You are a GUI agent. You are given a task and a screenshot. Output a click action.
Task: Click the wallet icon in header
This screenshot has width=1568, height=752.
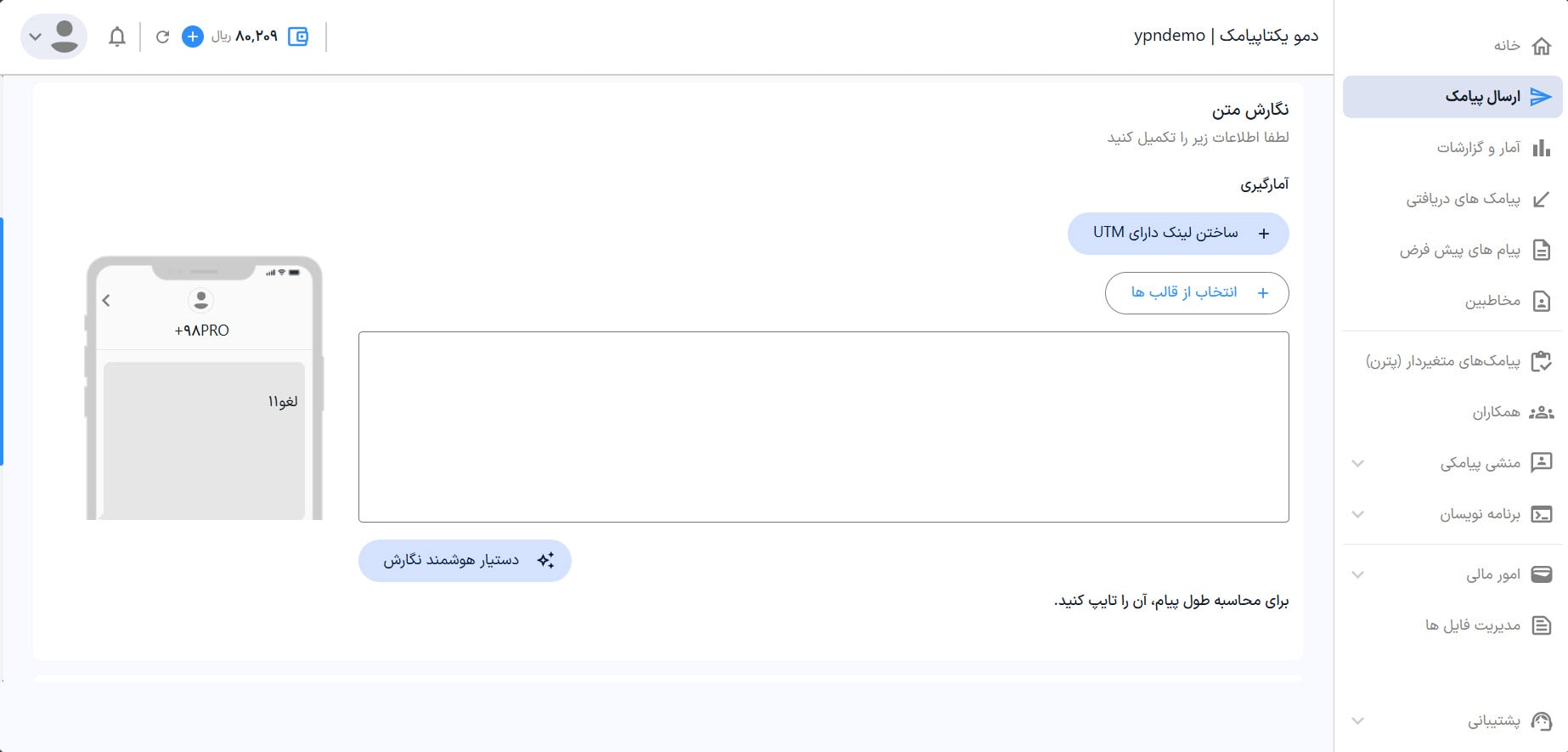(298, 37)
